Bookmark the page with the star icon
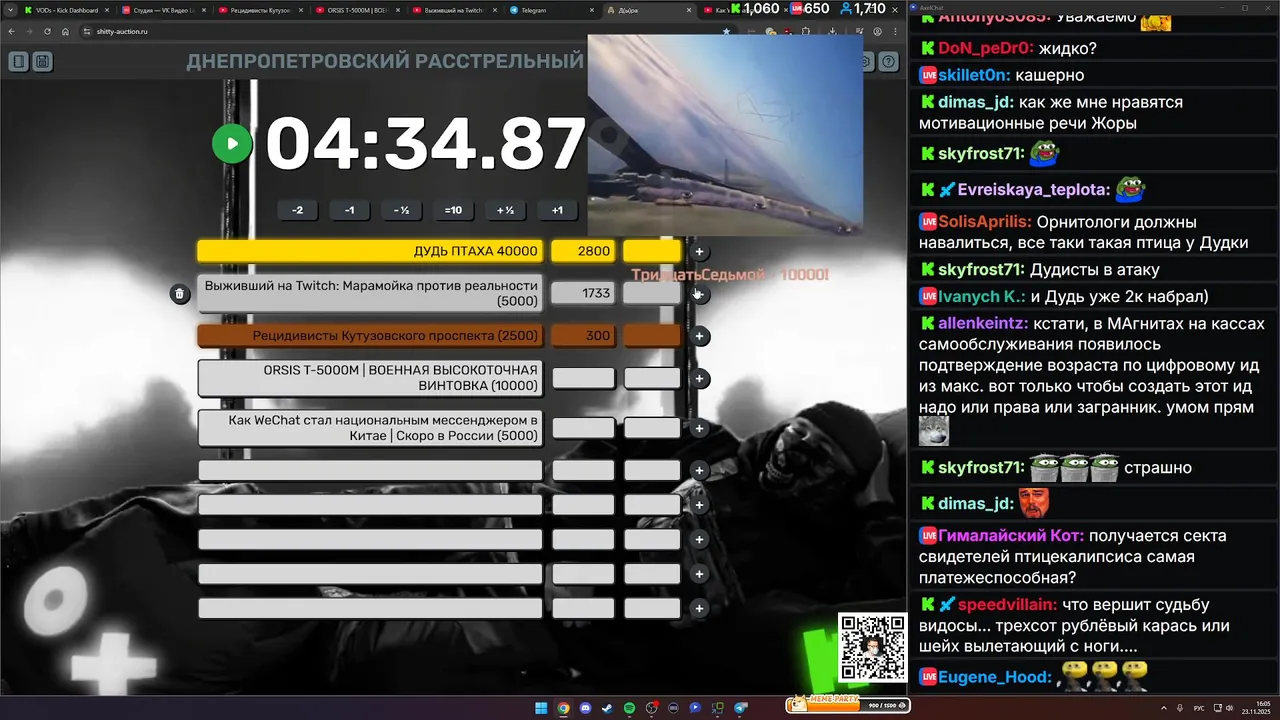Screen dimensions: 1280x720 click(x=726, y=31)
